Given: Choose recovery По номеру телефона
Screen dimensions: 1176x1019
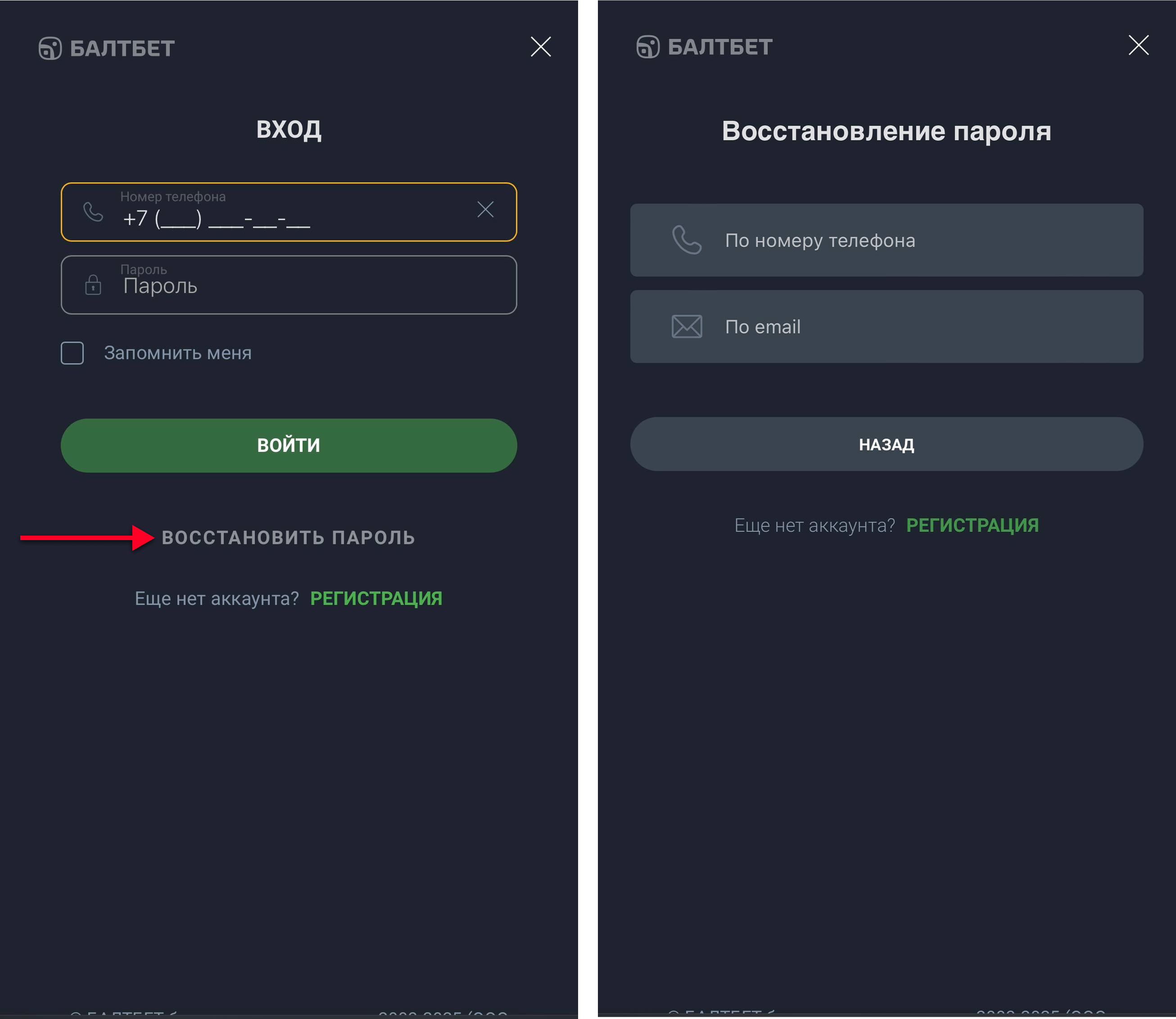Looking at the screenshot, I should click(x=886, y=240).
